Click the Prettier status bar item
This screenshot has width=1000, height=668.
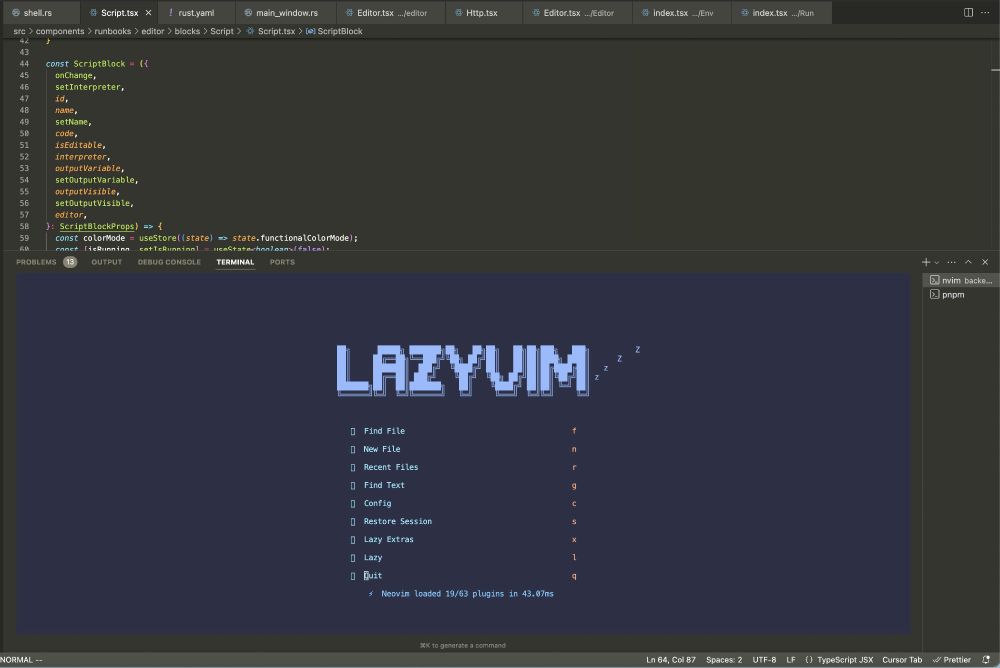(952, 660)
